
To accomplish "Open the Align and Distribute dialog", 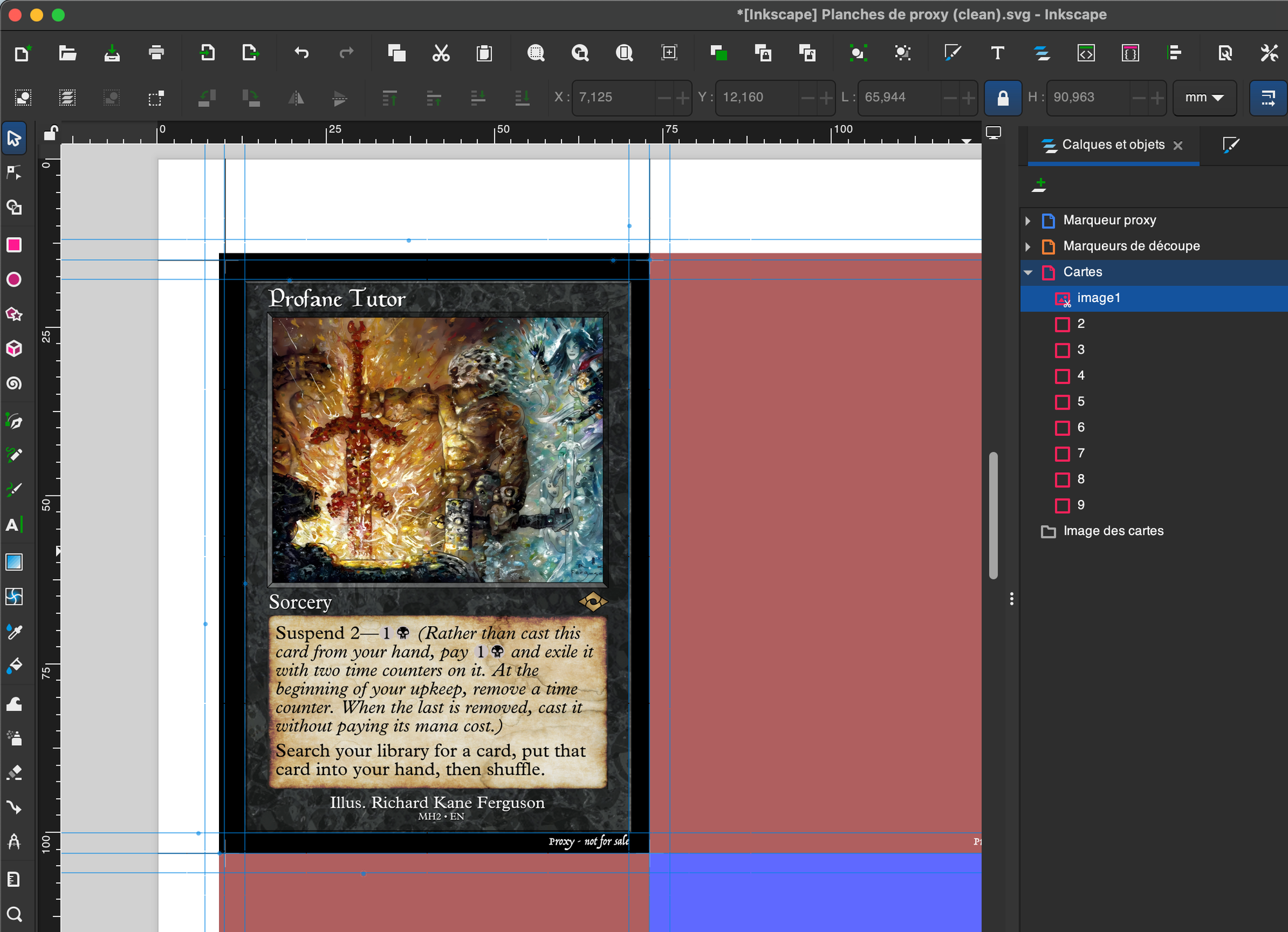I will (1176, 54).
